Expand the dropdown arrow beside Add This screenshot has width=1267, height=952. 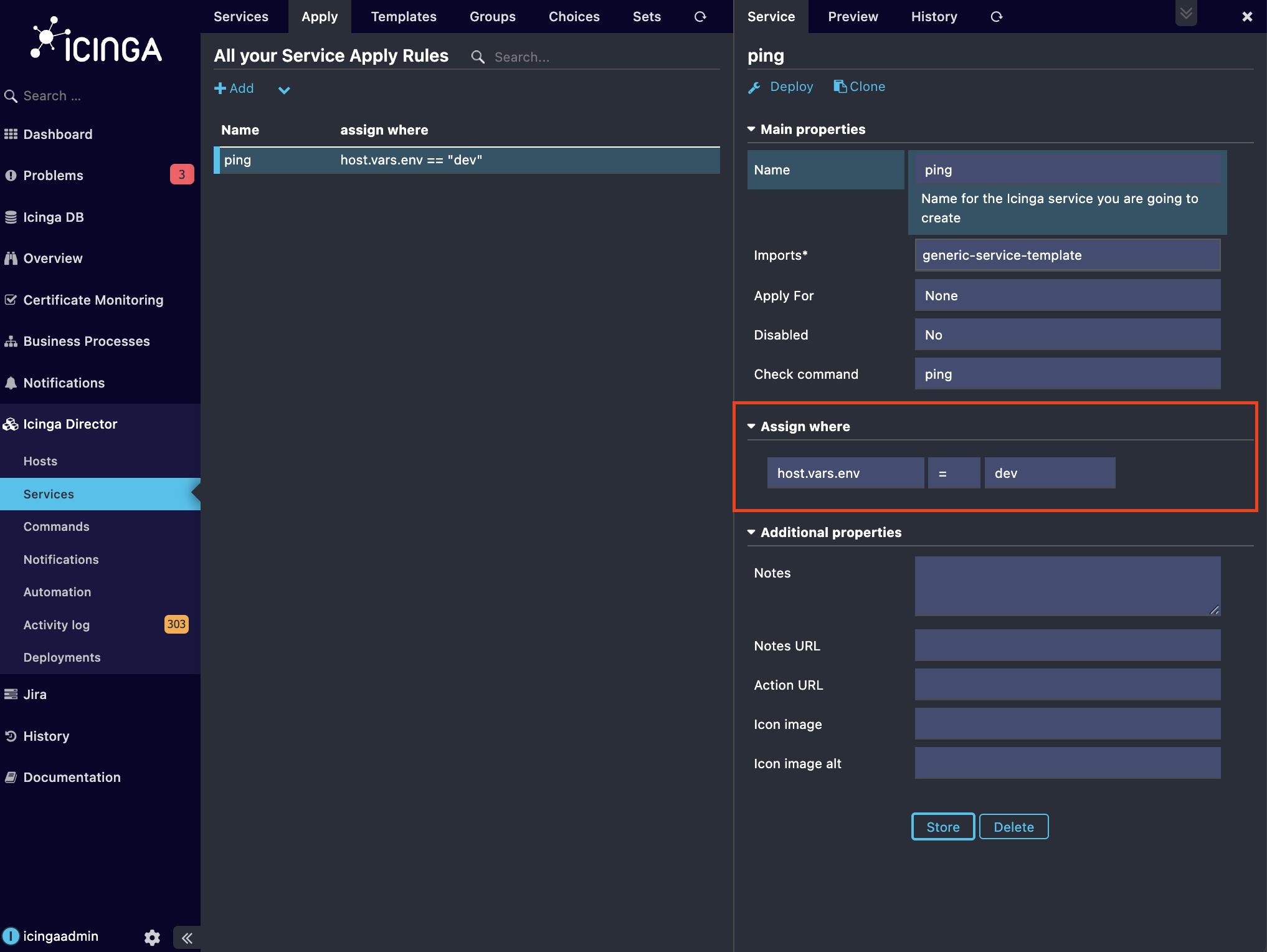pos(284,90)
